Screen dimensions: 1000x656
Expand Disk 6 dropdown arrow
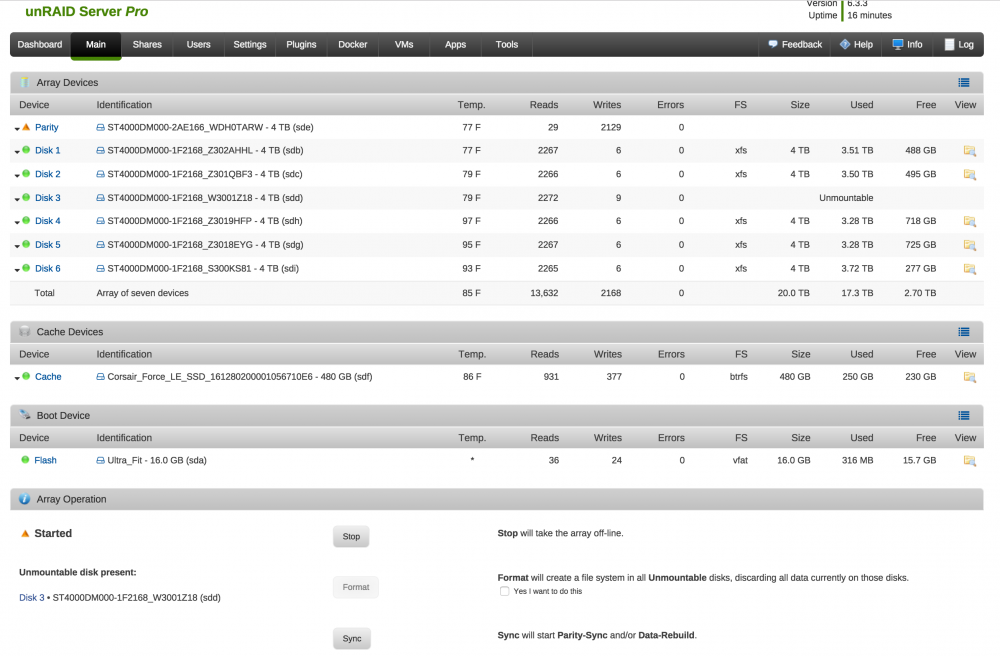pos(17,270)
